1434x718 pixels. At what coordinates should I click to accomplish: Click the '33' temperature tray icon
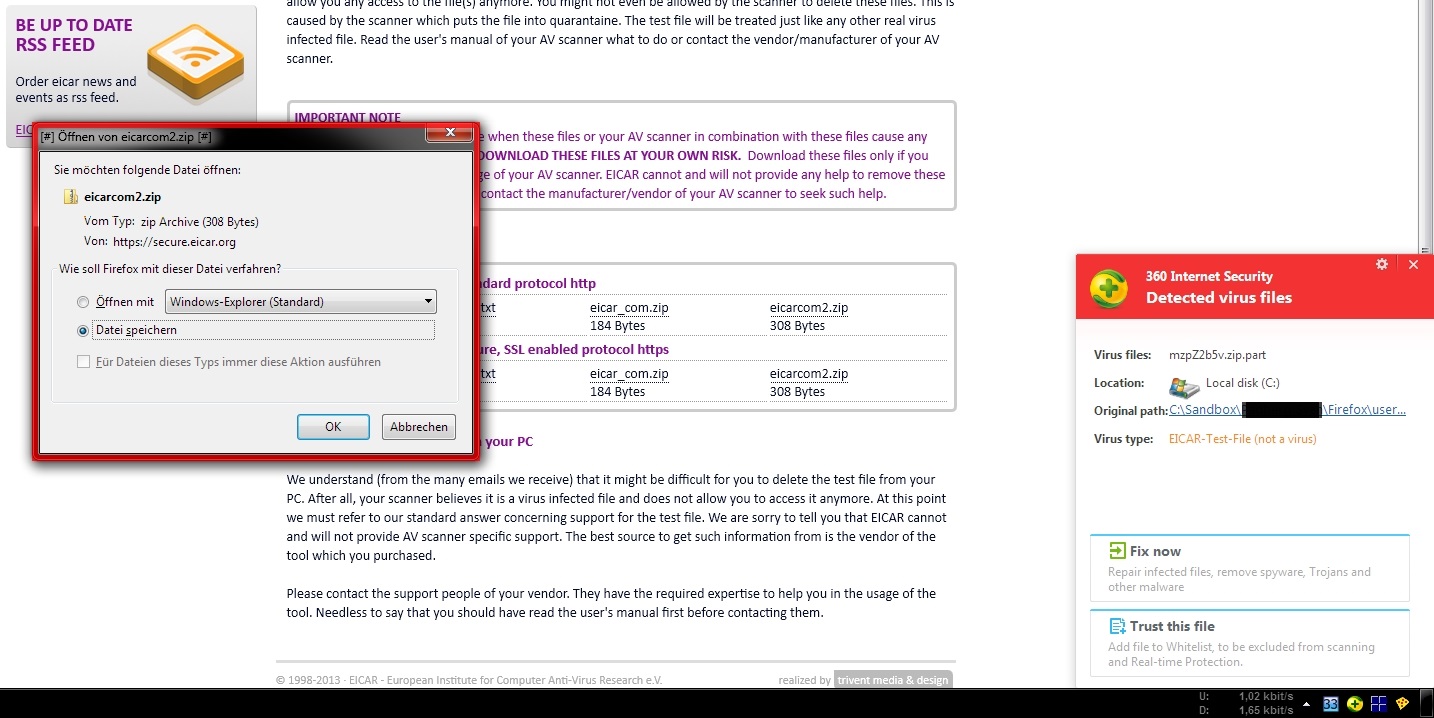click(x=1331, y=703)
